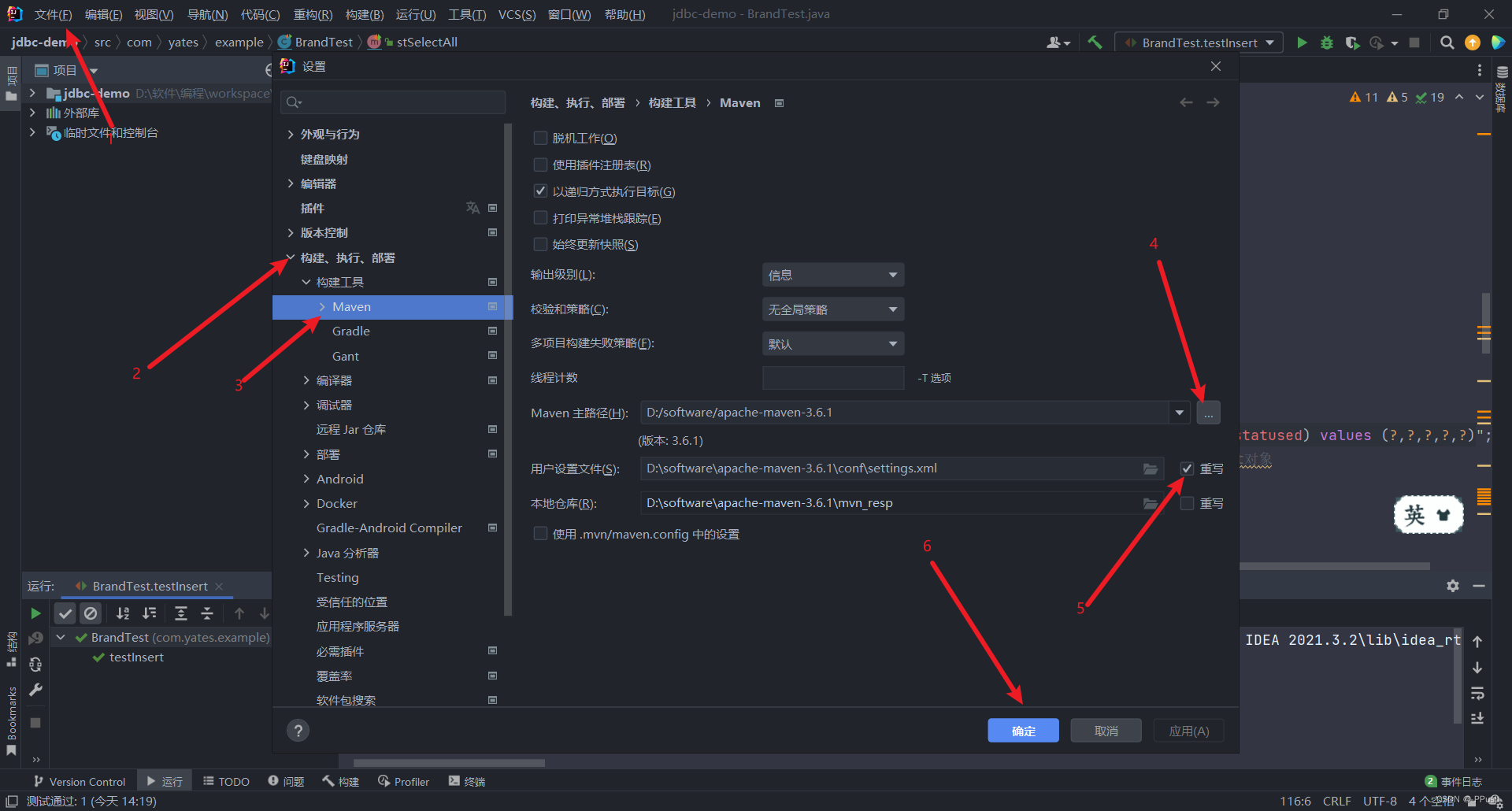This screenshot has height=811, width=1512.
Task: Open VCS(S) menu
Action: click(x=517, y=14)
